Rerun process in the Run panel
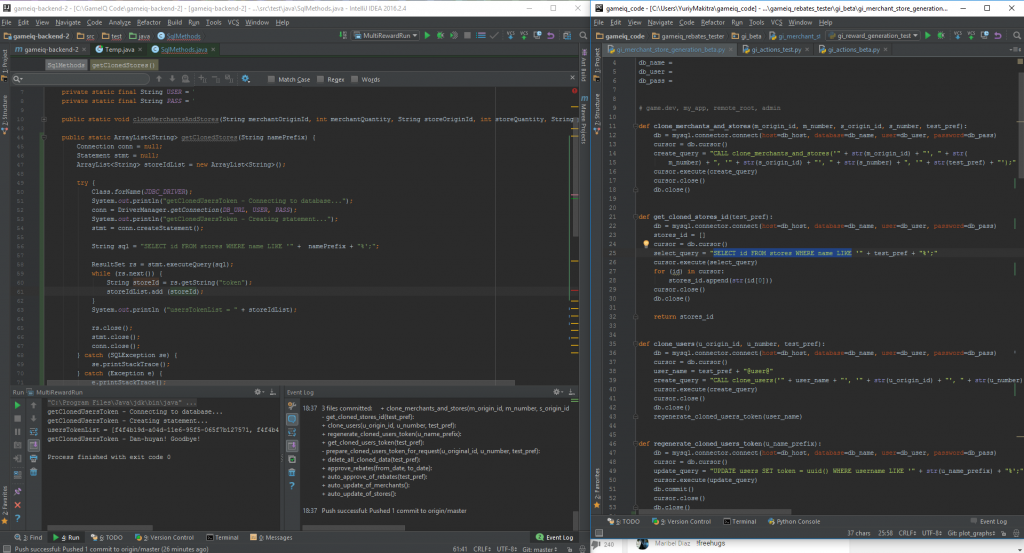 pyautogui.click(x=18, y=405)
